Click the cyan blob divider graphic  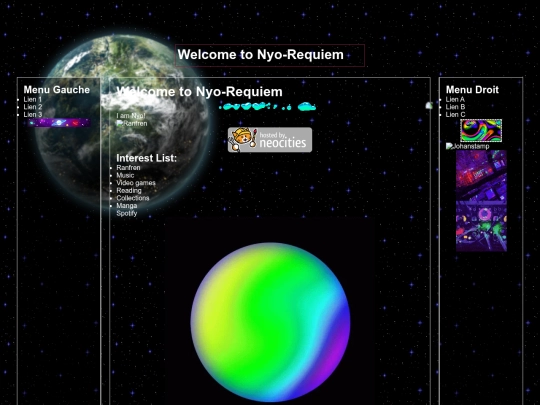268,107
